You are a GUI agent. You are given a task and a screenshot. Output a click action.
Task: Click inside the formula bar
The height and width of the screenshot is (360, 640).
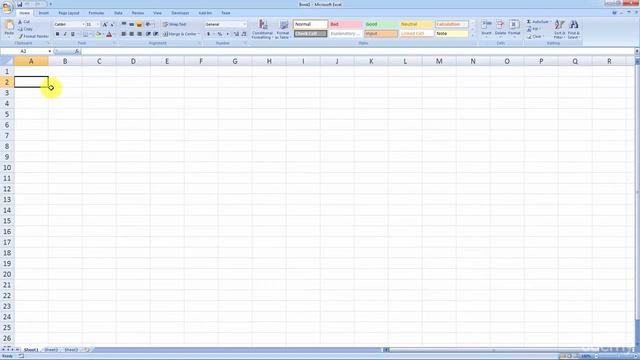tap(358, 51)
